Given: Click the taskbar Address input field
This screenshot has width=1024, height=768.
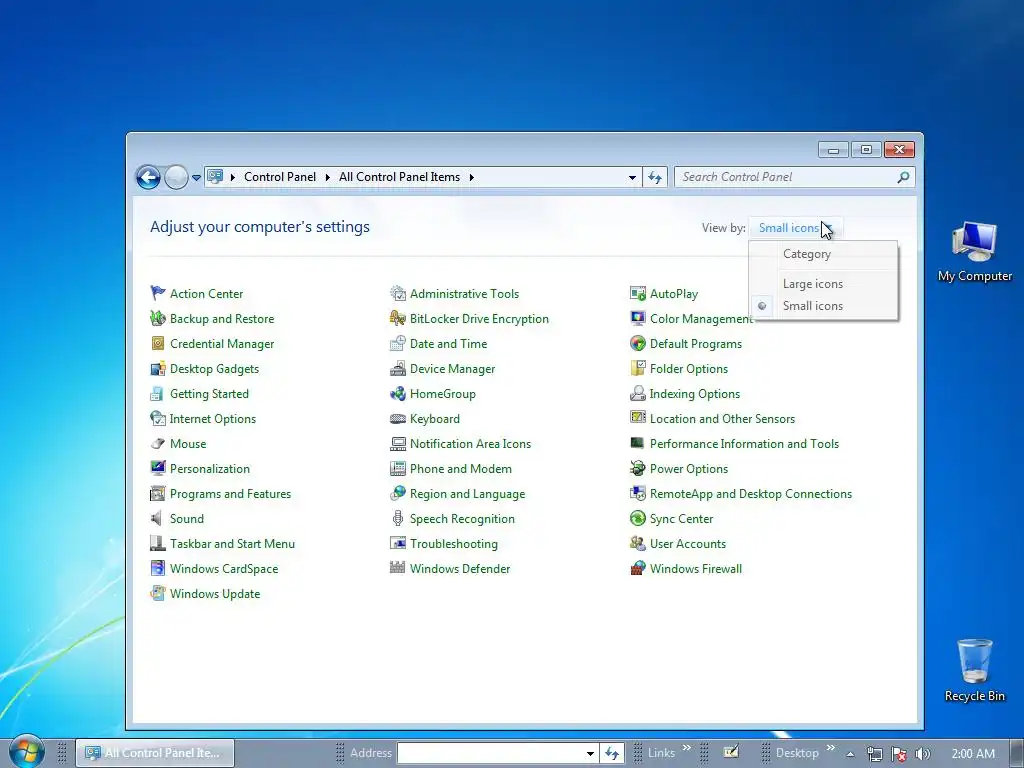Looking at the screenshot, I should pos(497,753).
